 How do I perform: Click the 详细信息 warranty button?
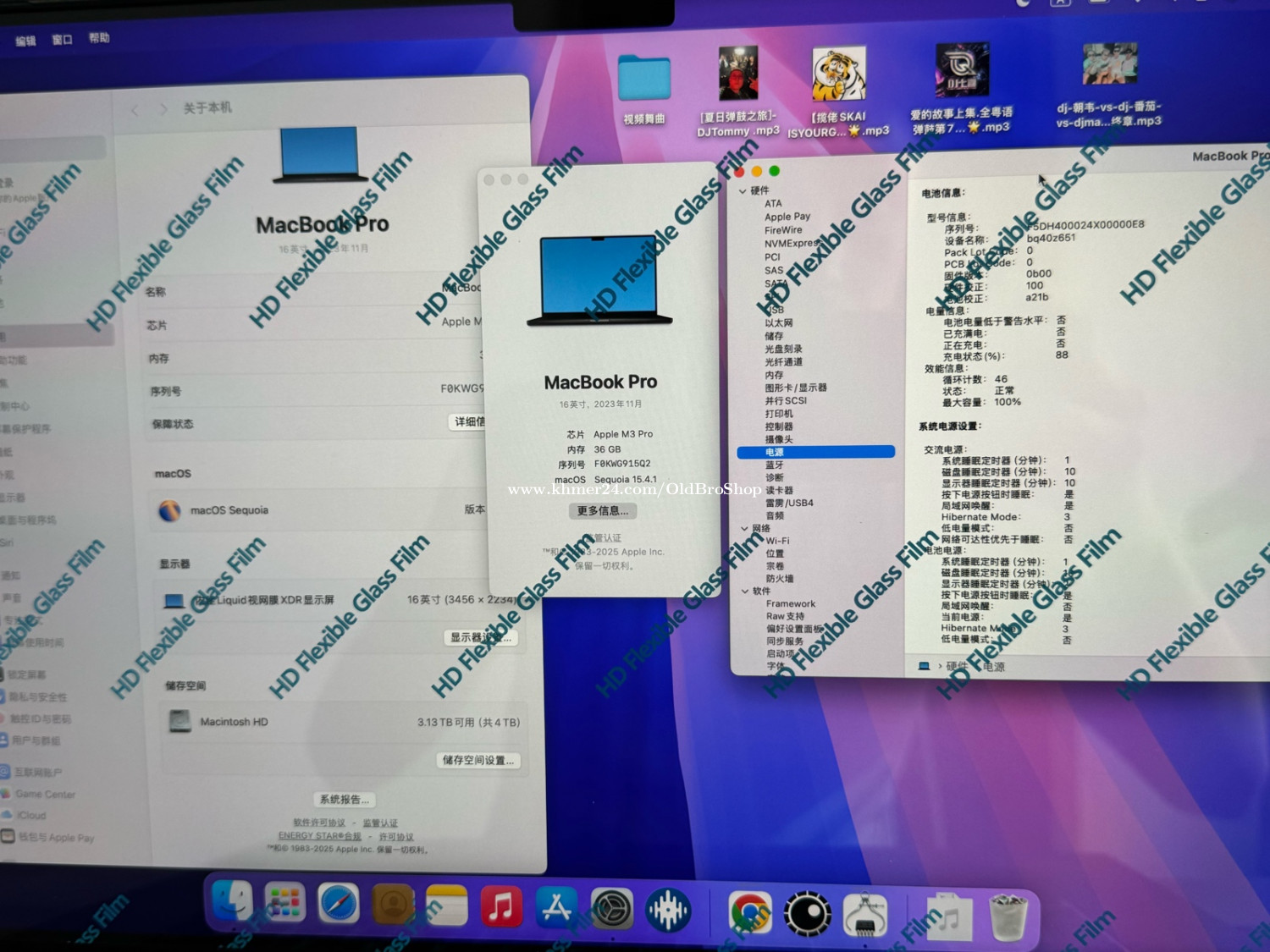(x=467, y=421)
